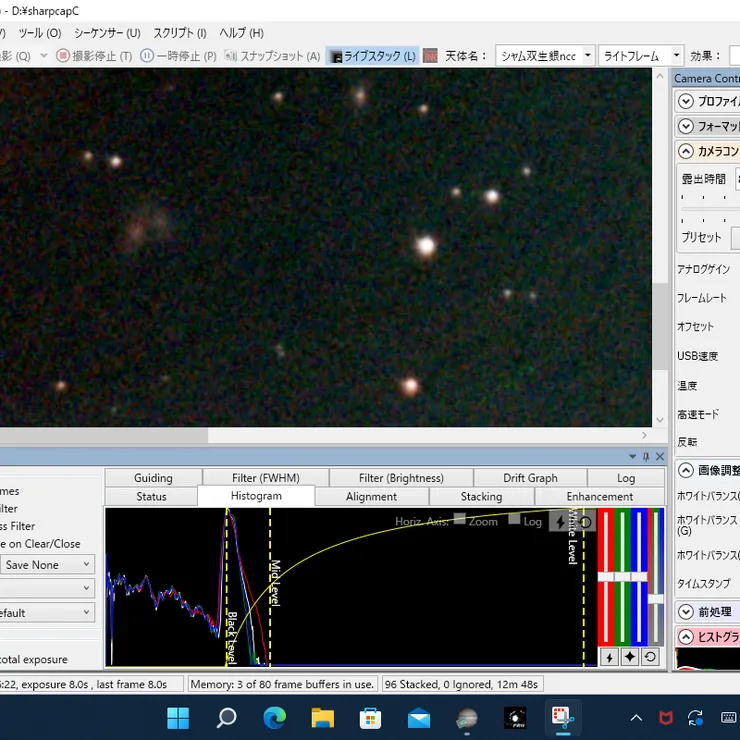Enable the Horiz. Axis Zoom checkbox
This screenshot has height=740, width=740.
(x=460, y=519)
